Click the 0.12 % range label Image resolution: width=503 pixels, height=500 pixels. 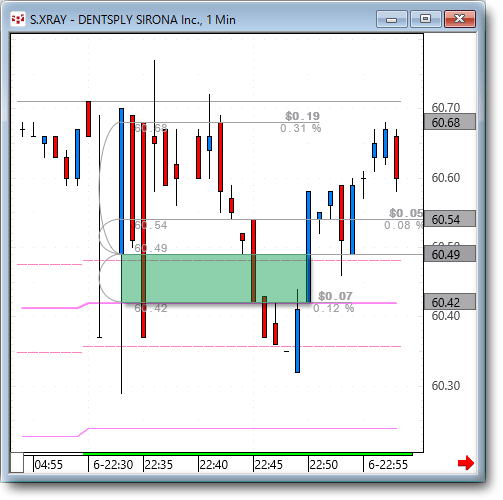(x=334, y=308)
